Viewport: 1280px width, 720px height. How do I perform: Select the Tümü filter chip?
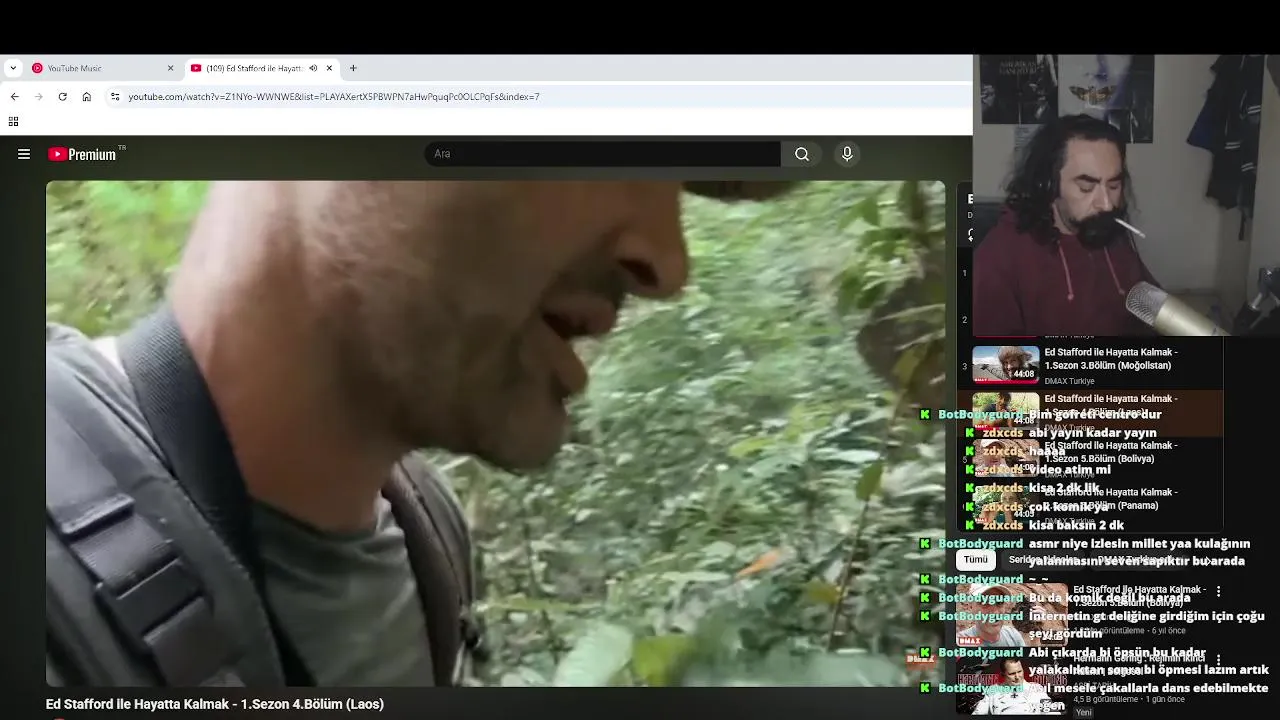tap(976, 560)
